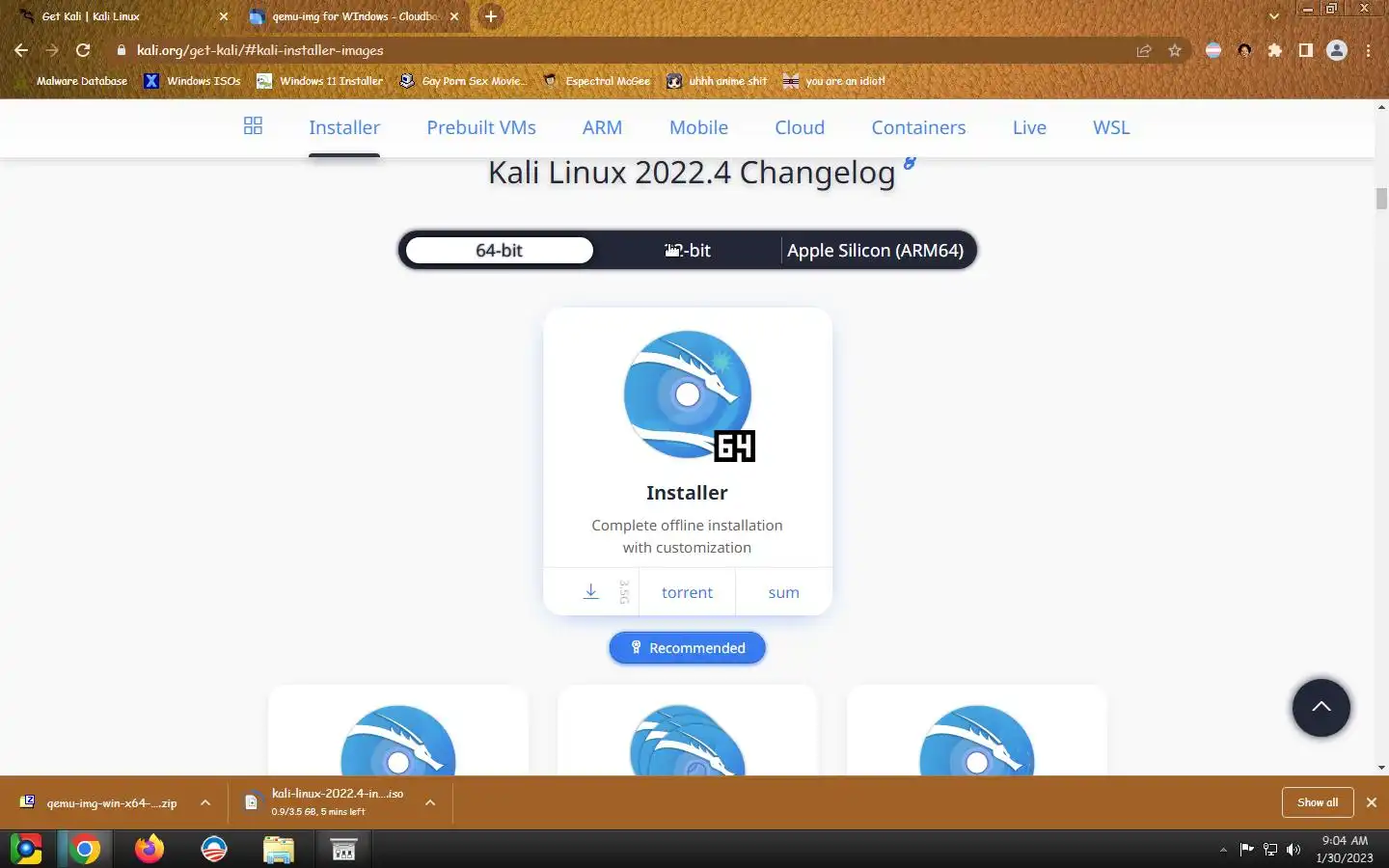Open the Containers tab
Screen dimensions: 1389x868
click(x=918, y=127)
